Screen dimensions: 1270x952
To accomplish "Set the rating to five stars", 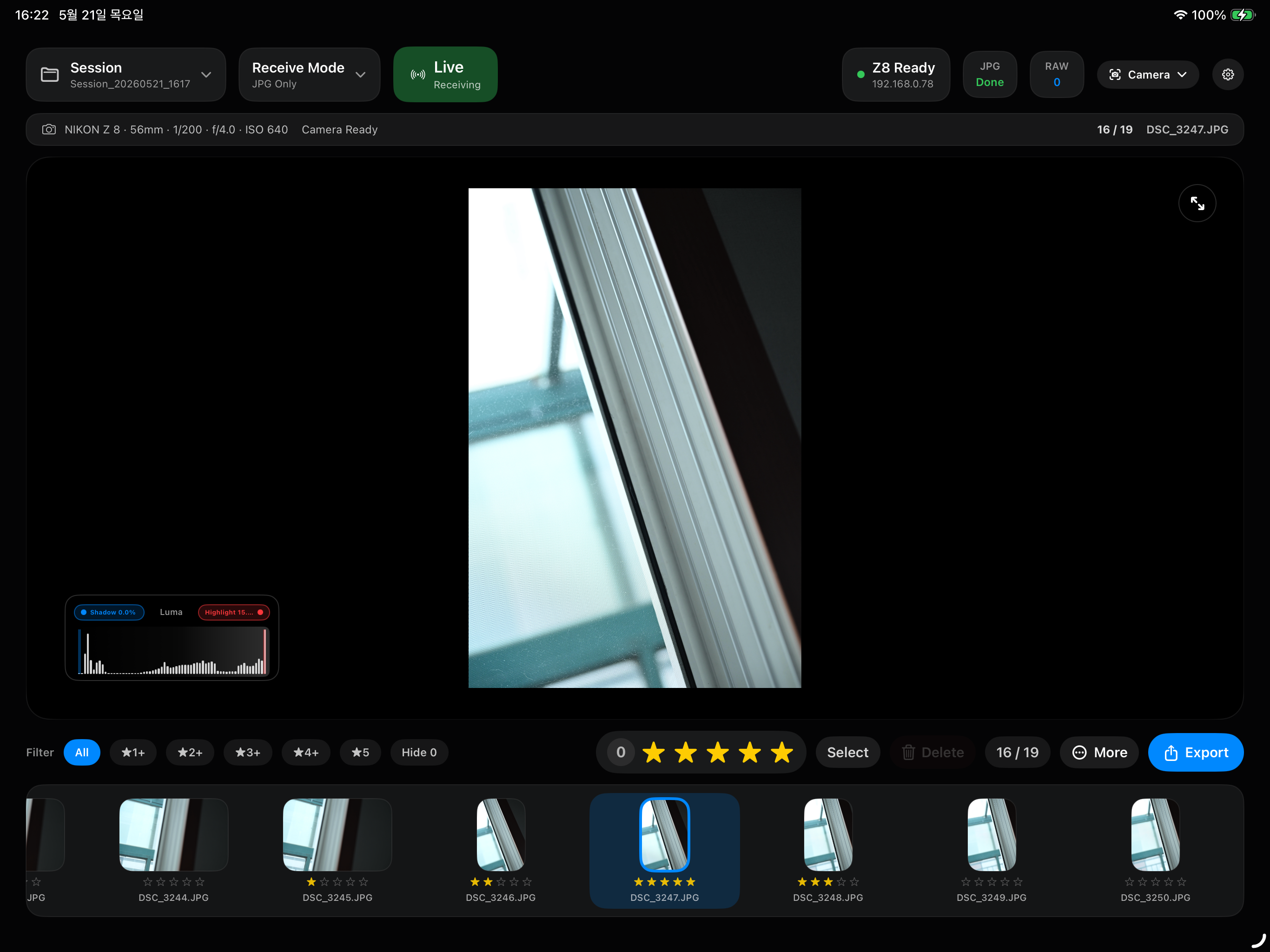I will coord(782,752).
